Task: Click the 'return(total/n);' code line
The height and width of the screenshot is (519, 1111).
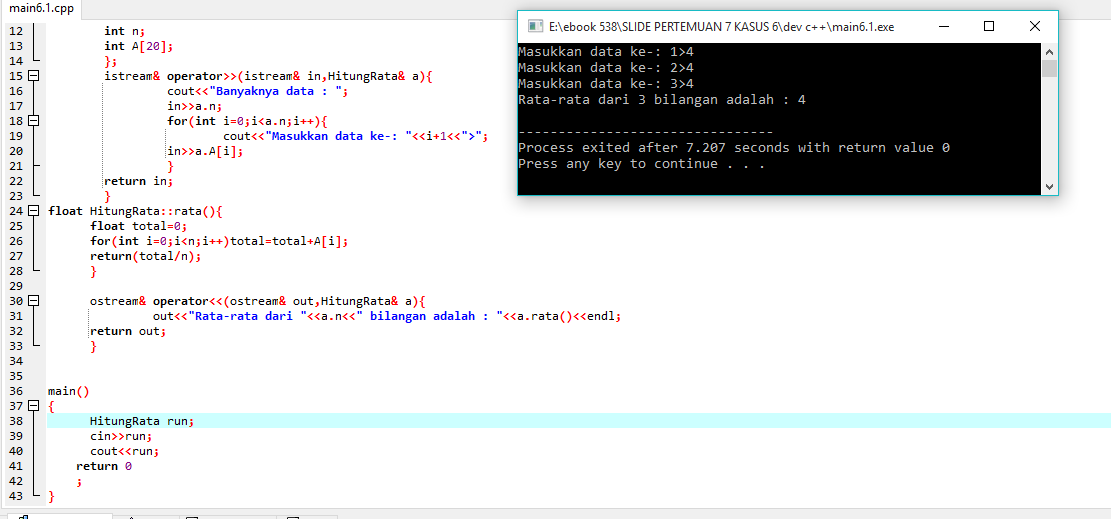Action: pos(146,256)
